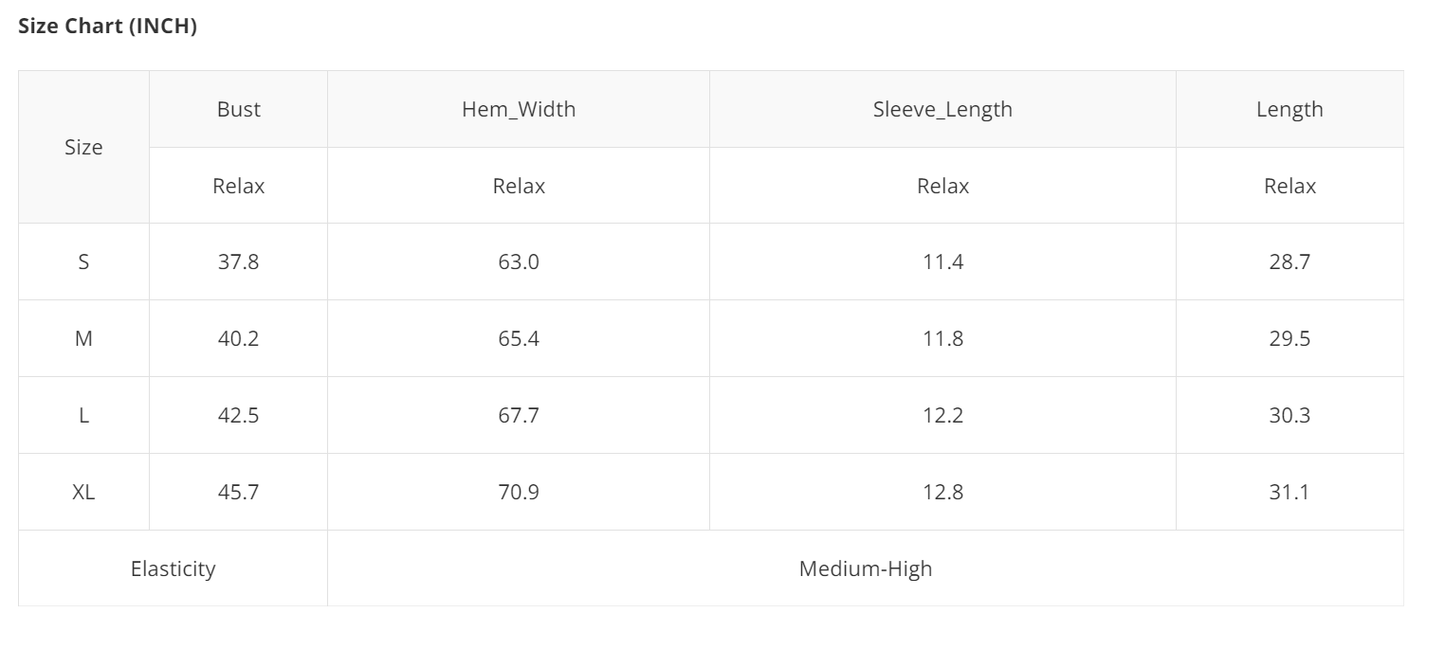Click the 45.7 bust value for XL
The width and height of the screenshot is (1445, 649).
[x=238, y=492]
